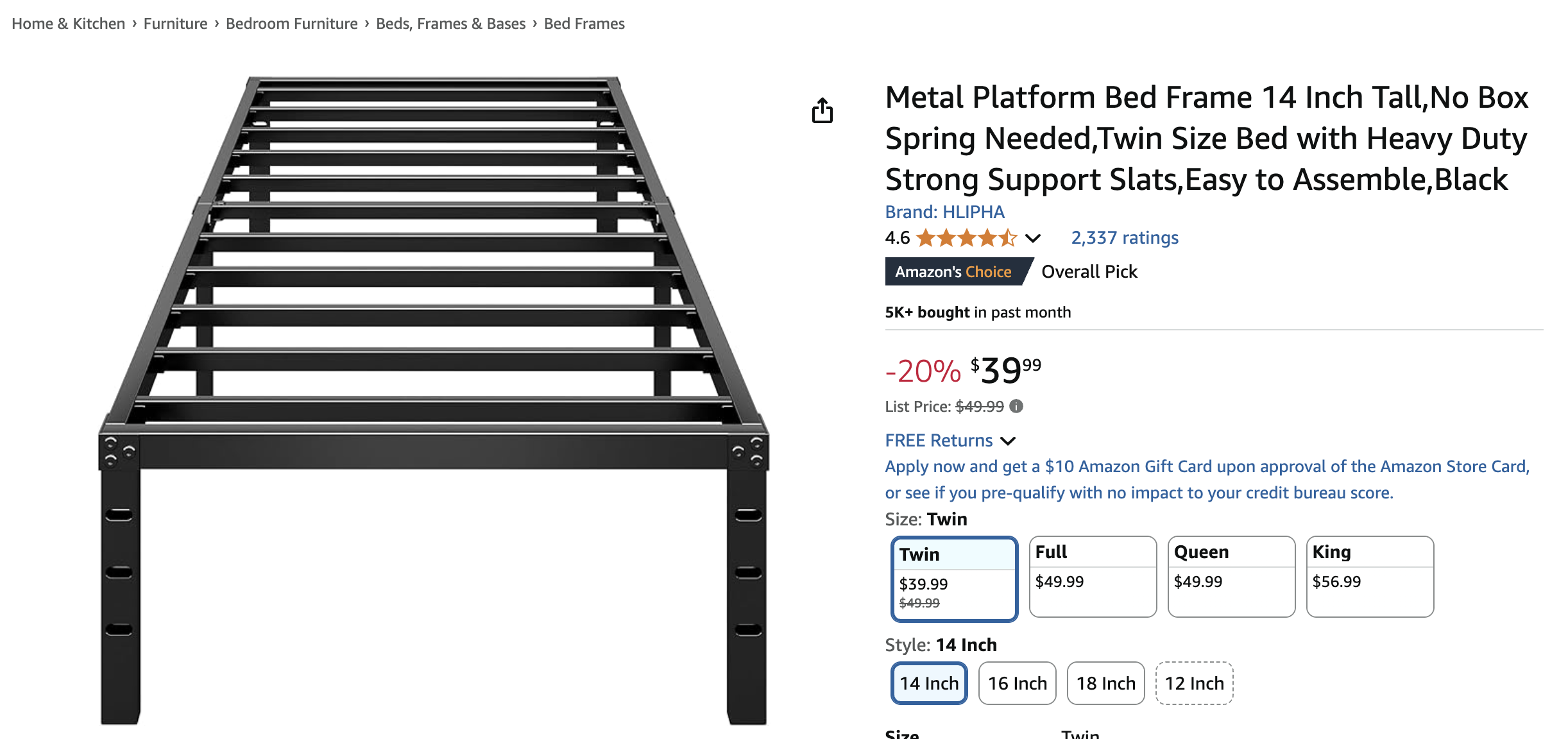Navigate to Home & Kitchen breadcrumb

[x=68, y=24]
